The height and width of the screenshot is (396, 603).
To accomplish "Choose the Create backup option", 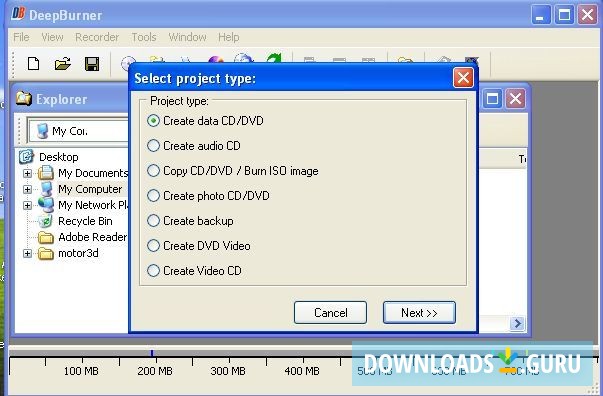I will coord(190,221).
